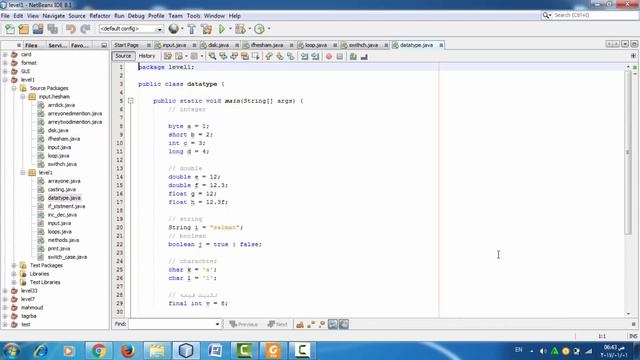Click the Toggle Highlight Search icon in editor toolbar
Screen dimensions: 640x360
pos(245,56)
